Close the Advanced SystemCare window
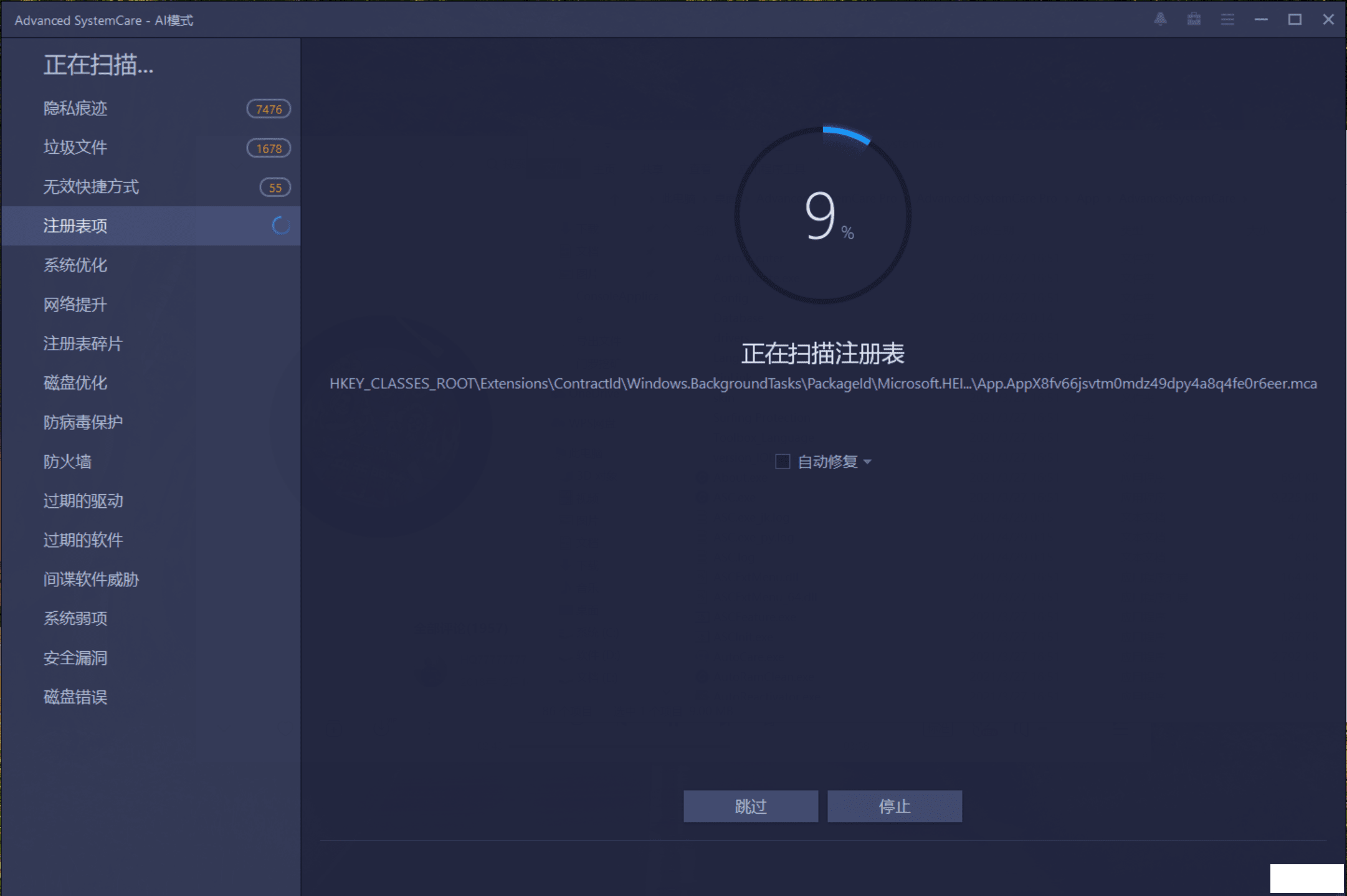The width and height of the screenshot is (1347, 896). point(1328,20)
